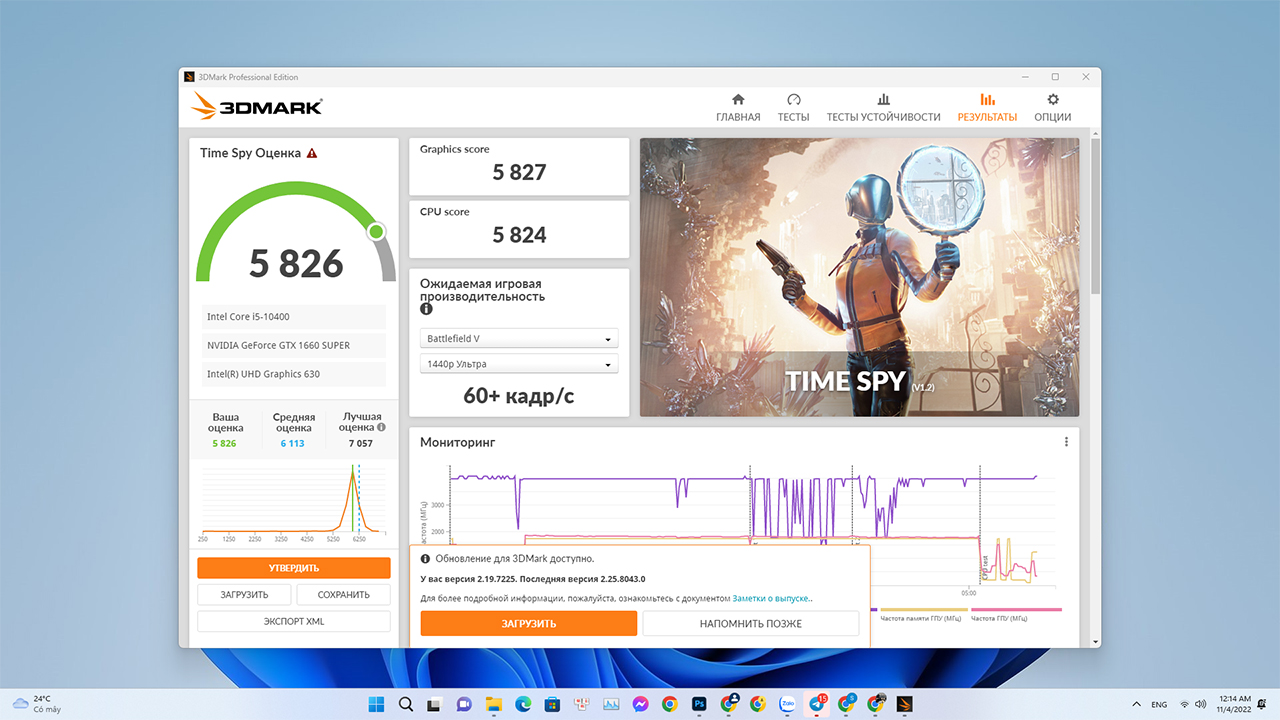Open the Windows Start menu

[x=377, y=704]
